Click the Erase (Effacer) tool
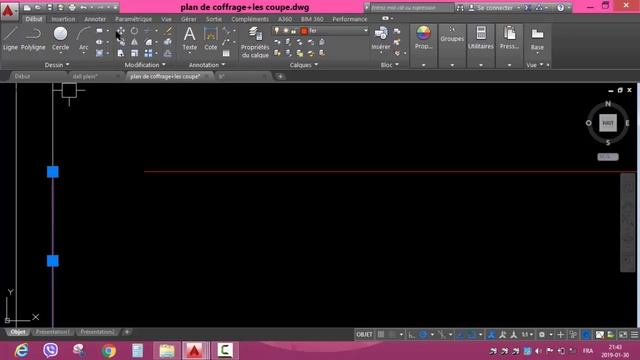 [168, 31]
